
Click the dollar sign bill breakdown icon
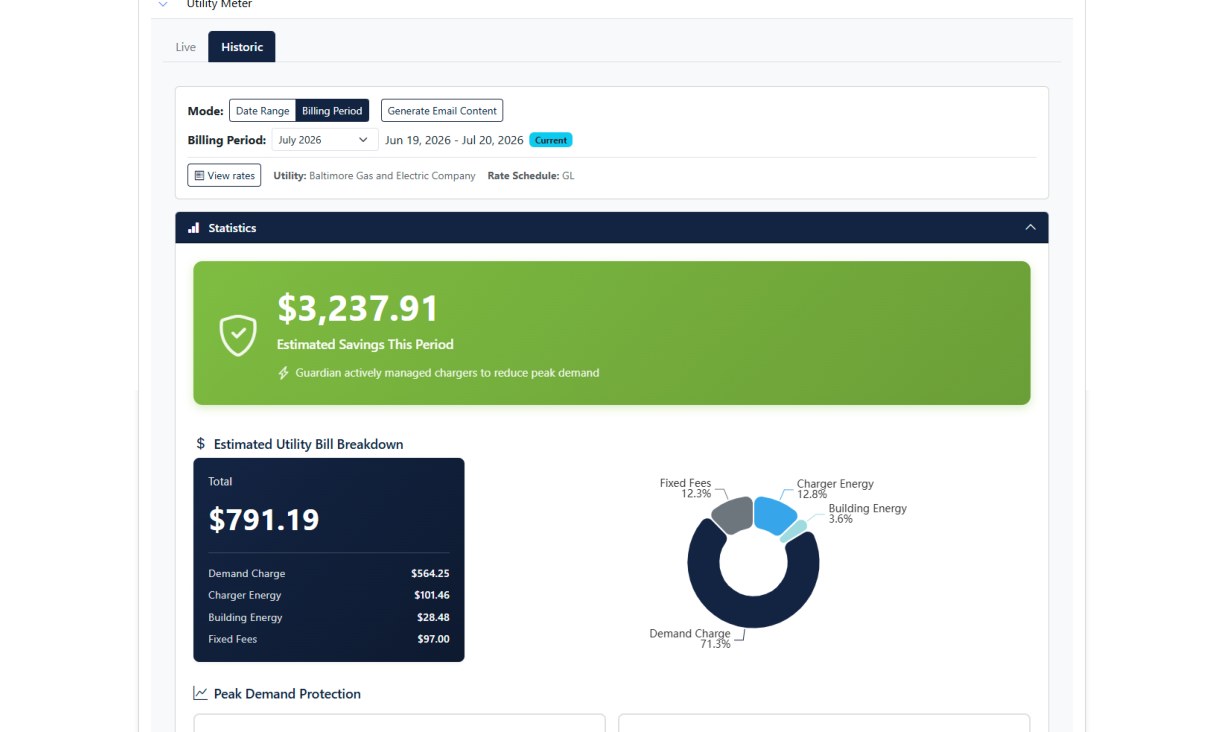coord(201,444)
